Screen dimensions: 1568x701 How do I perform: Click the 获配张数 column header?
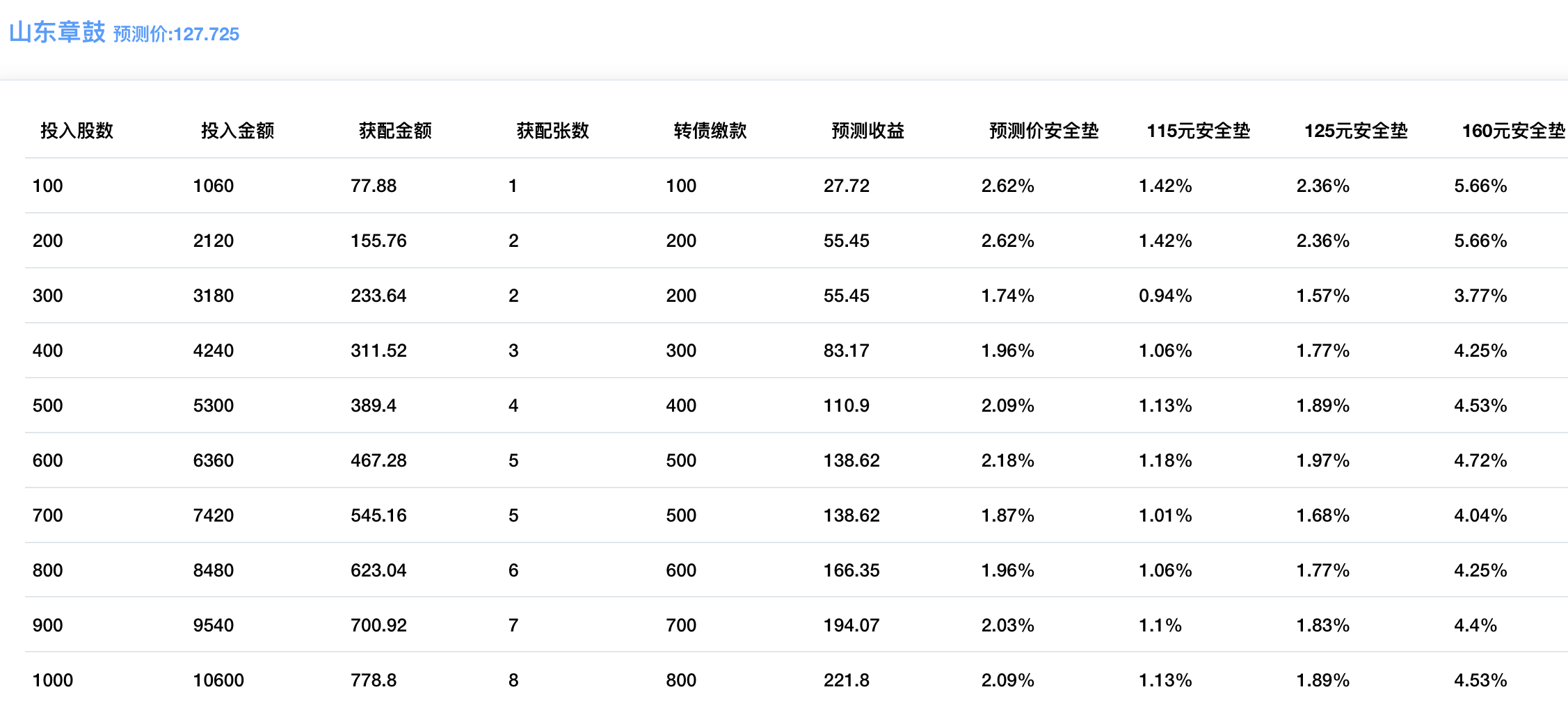[552, 131]
